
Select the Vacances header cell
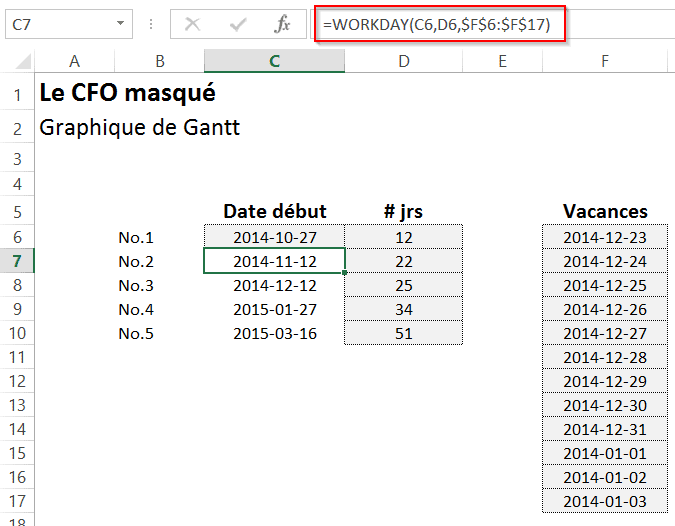[x=604, y=212]
